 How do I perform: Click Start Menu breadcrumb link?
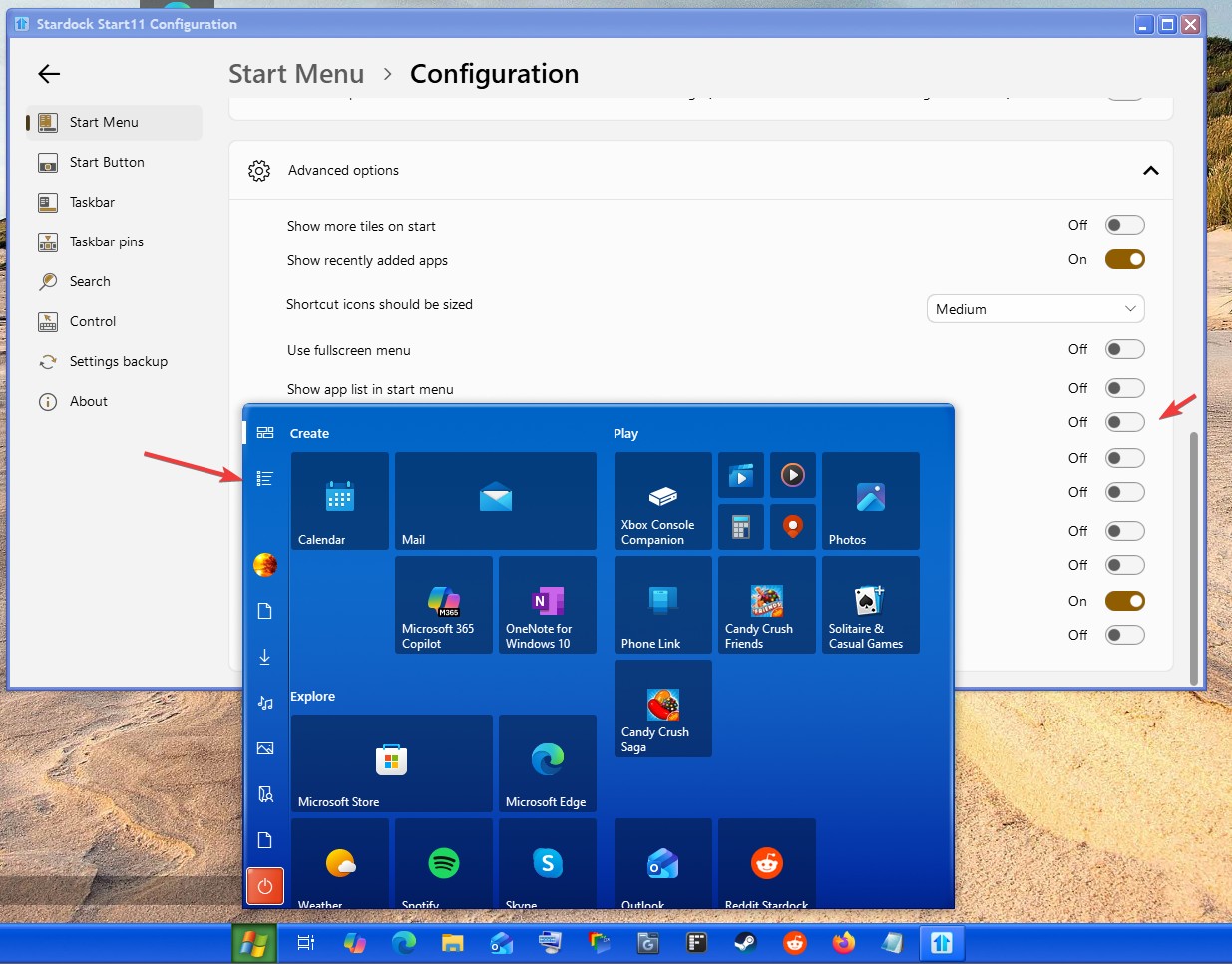pos(296,74)
